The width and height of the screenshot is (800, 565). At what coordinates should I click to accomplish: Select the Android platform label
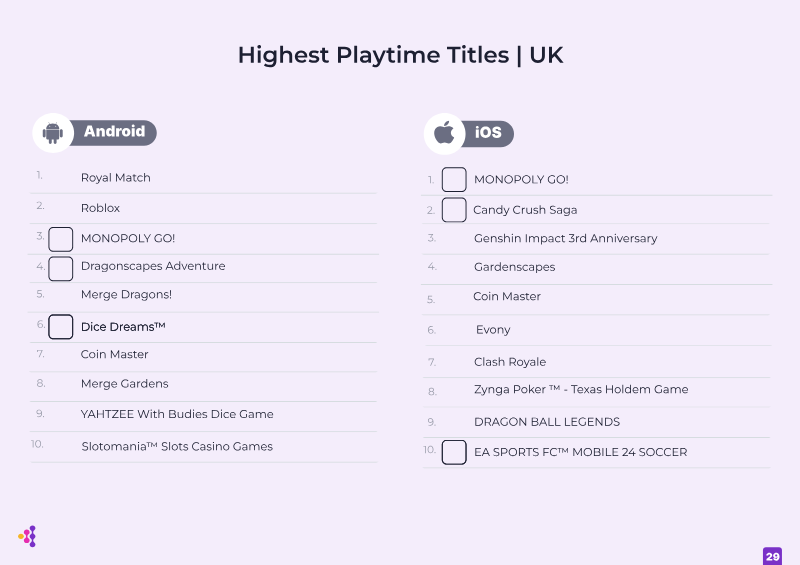114,132
